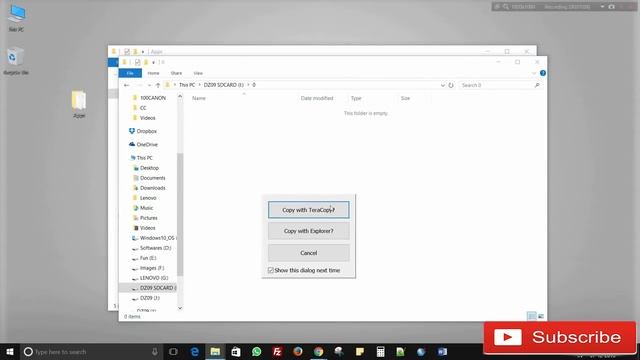640x360 pixels.
Task: Open File Explorer taskbar icon
Action: [x=215, y=351]
